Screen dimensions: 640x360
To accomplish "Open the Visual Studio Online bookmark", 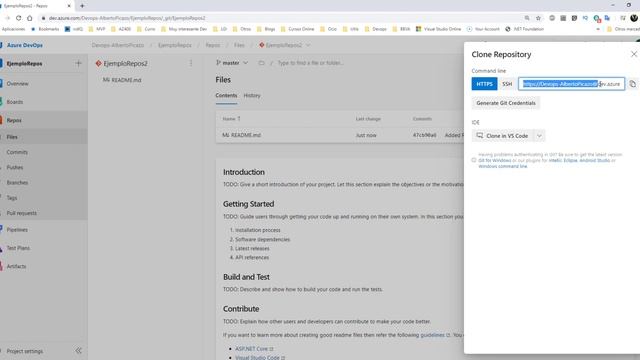I will pyautogui.click(x=438, y=29).
